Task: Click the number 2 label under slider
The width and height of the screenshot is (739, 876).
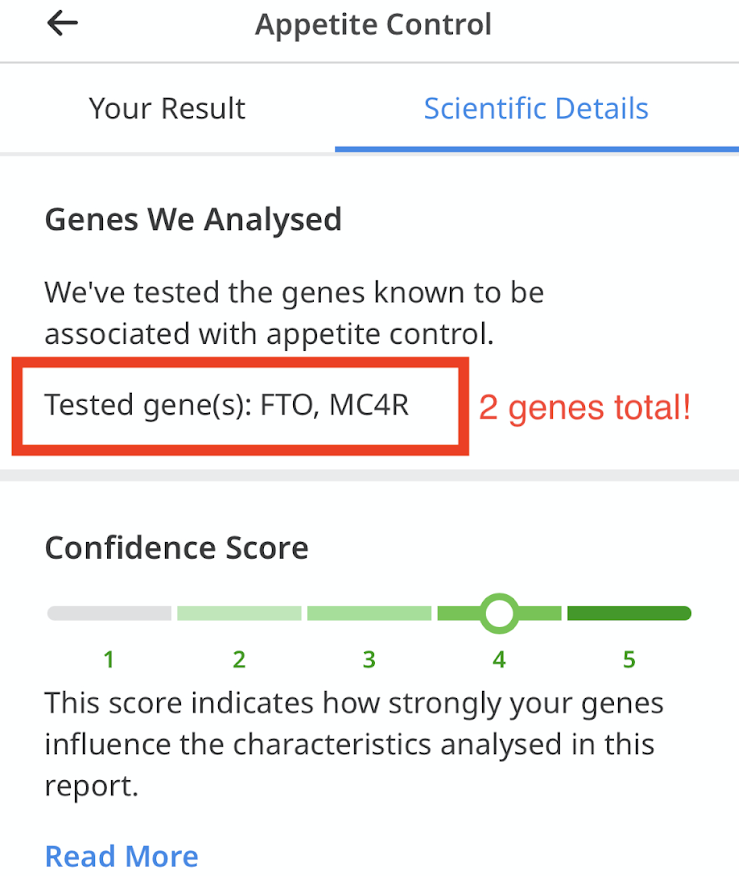Action: pyautogui.click(x=239, y=660)
